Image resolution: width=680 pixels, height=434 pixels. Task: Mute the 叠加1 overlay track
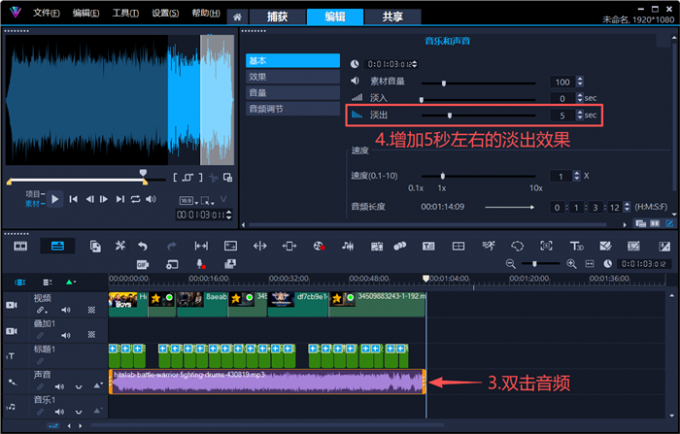click(x=65, y=336)
